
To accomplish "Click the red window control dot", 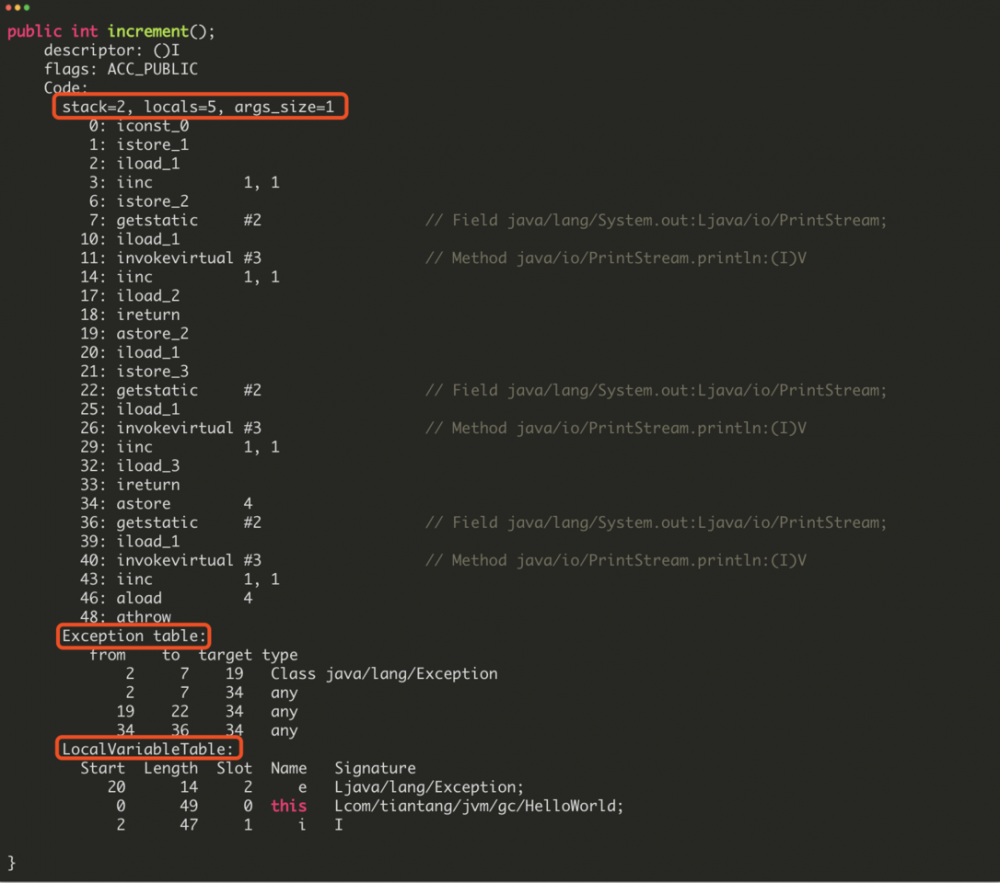I will coord(8,6).
